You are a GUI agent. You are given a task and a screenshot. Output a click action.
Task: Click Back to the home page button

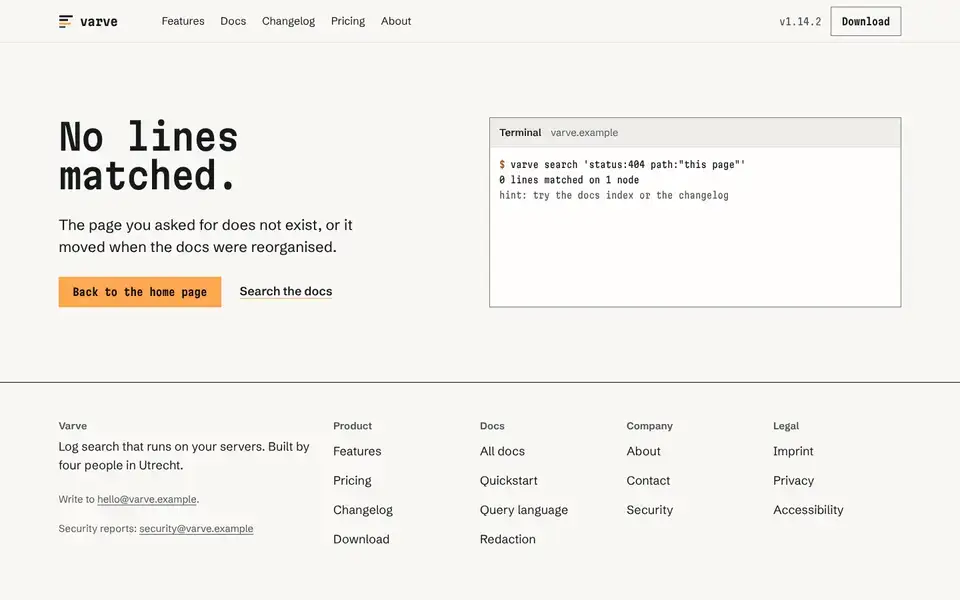tap(140, 292)
